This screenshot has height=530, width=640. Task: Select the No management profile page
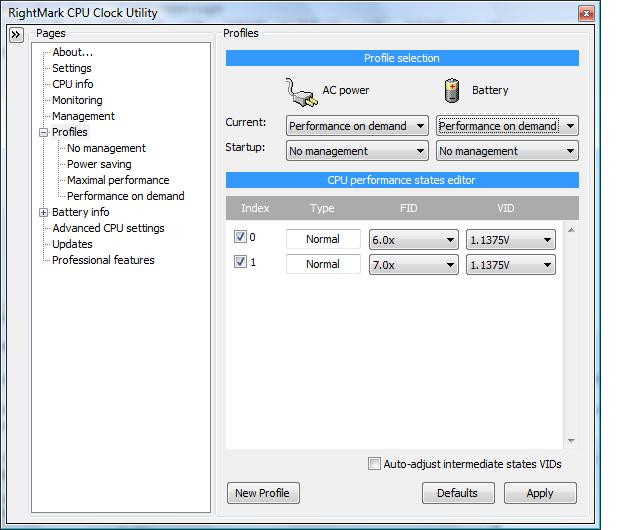point(106,148)
